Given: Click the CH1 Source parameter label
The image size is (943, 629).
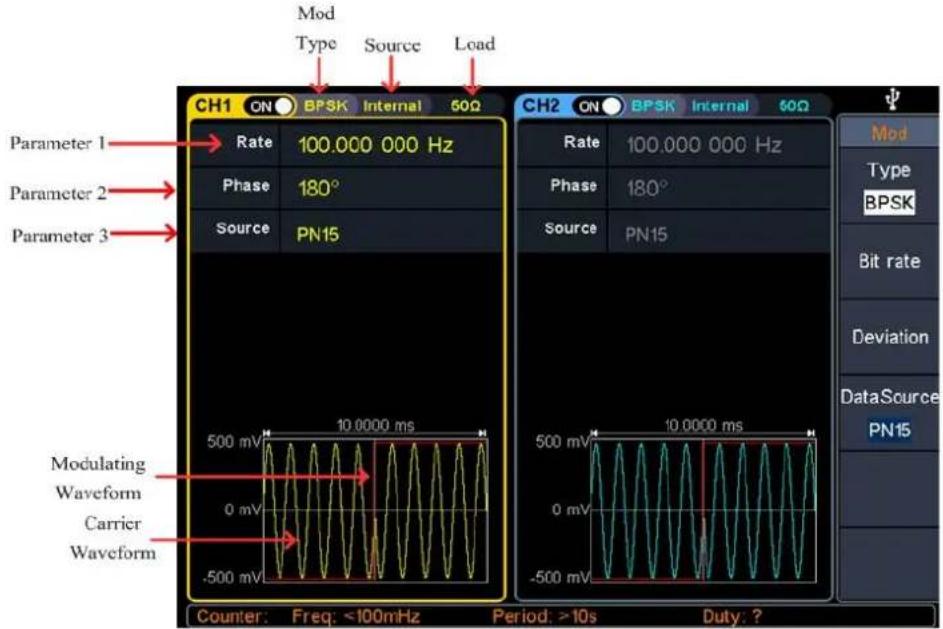Looking at the screenshot, I should 242,229.
